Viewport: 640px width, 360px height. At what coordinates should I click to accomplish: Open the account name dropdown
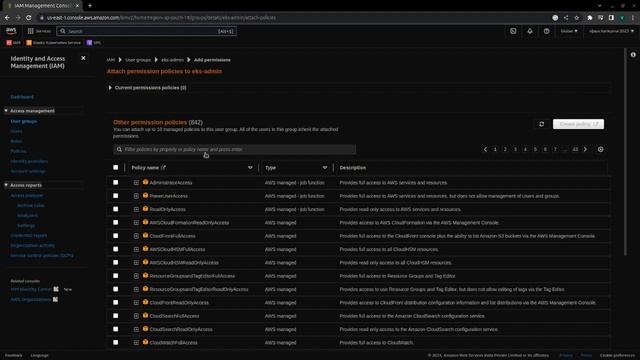click(611, 31)
